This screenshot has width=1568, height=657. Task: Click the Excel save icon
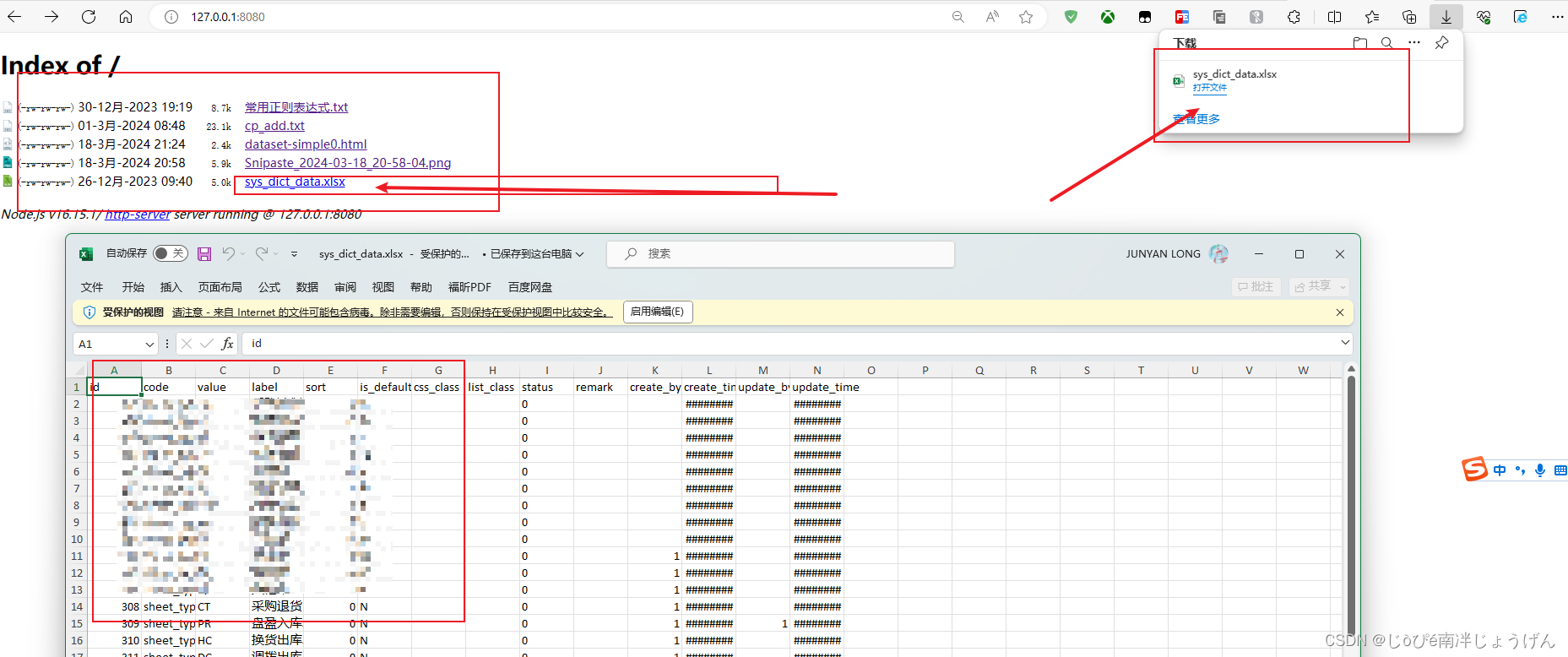(204, 253)
